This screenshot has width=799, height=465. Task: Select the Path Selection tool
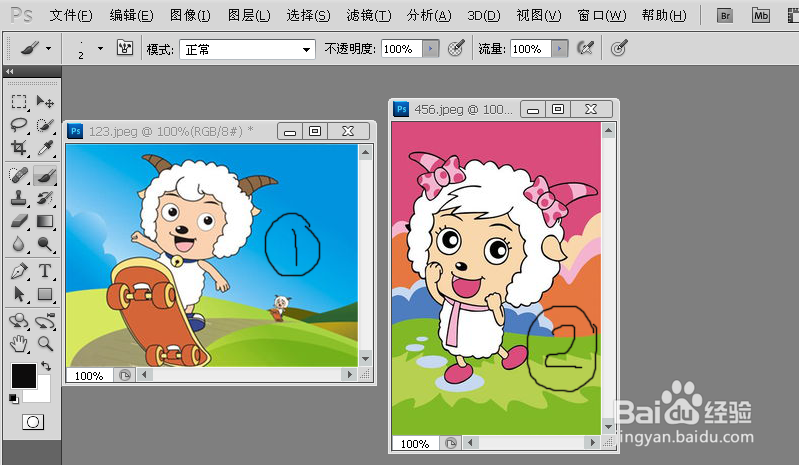point(19,294)
